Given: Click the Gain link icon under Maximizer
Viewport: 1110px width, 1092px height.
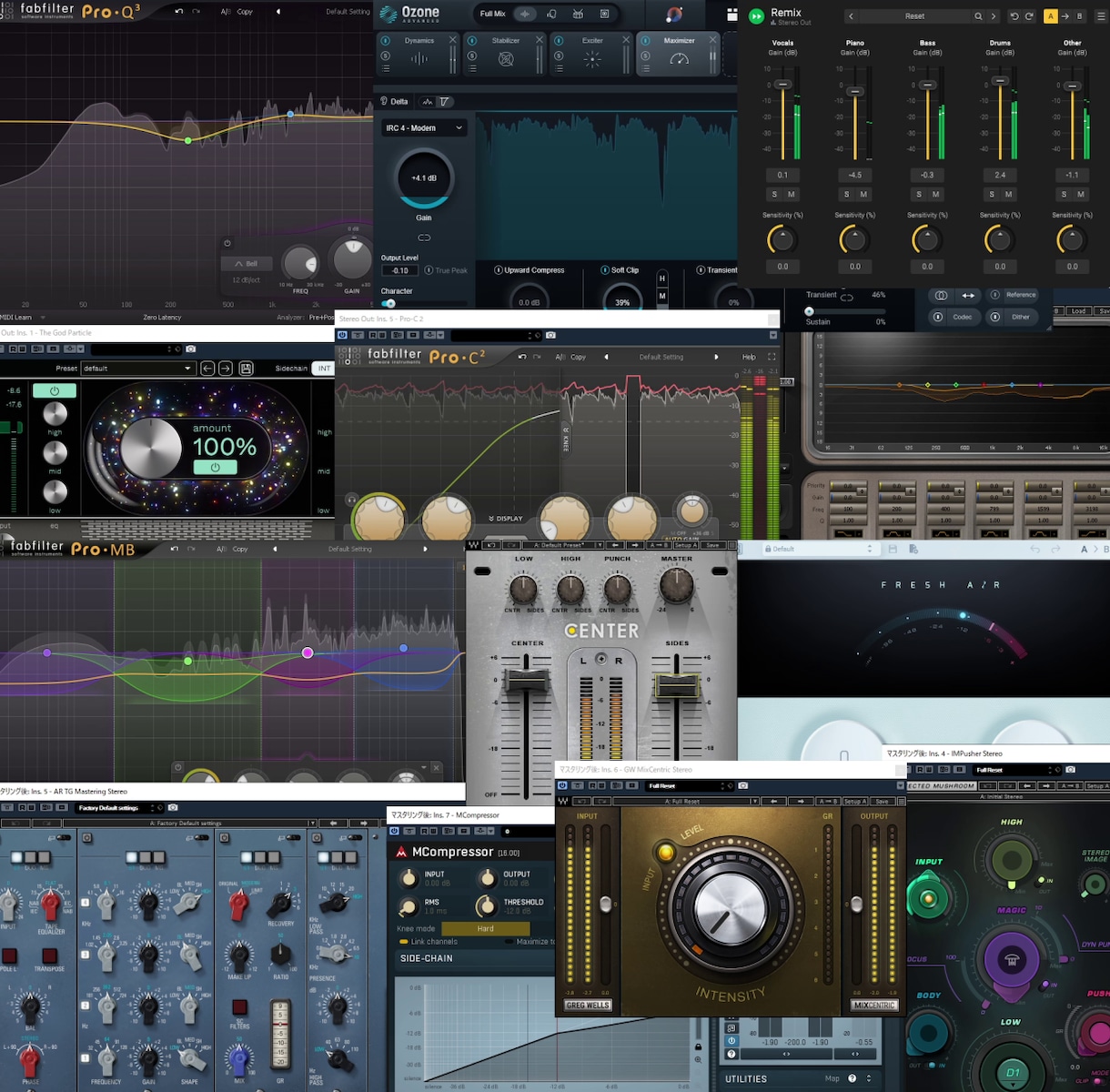Looking at the screenshot, I should coord(424,238).
